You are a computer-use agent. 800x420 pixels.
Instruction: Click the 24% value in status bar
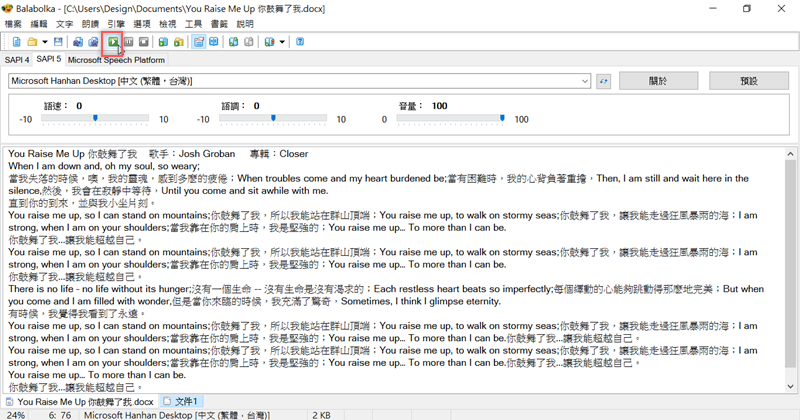click(x=16, y=415)
